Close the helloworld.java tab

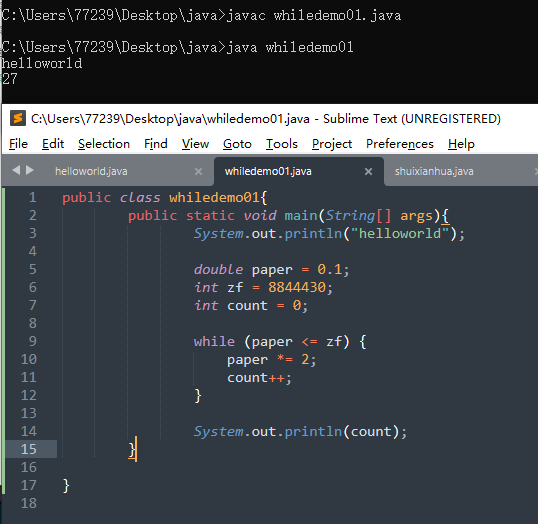click(198, 171)
